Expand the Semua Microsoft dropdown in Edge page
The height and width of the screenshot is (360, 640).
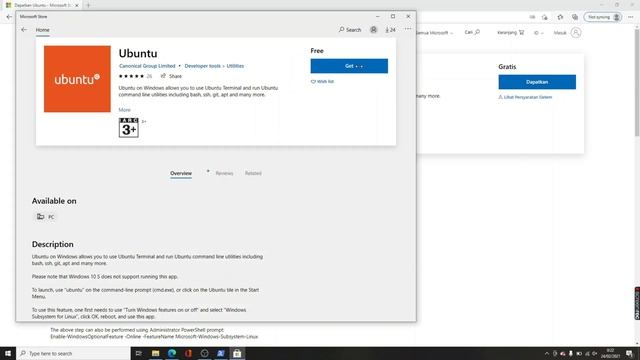tap(435, 33)
